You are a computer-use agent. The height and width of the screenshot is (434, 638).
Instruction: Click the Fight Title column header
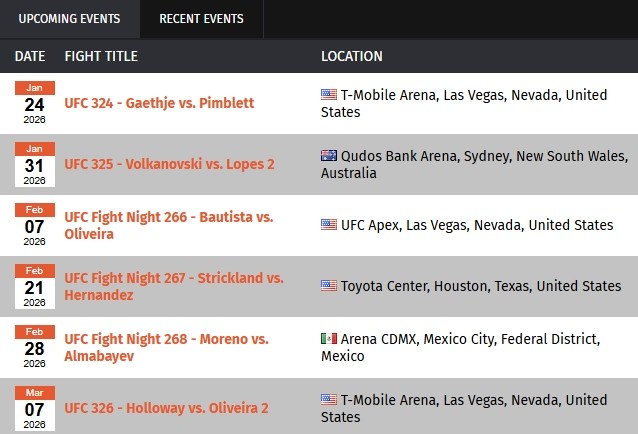pyautogui.click(x=101, y=56)
